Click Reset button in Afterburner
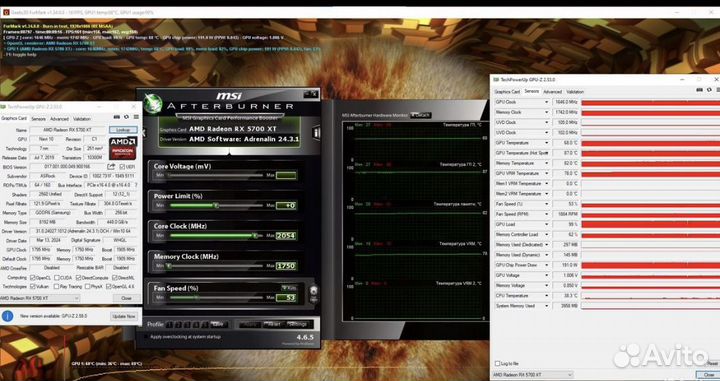The image size is (720, 381). click(x=274, y=324)
